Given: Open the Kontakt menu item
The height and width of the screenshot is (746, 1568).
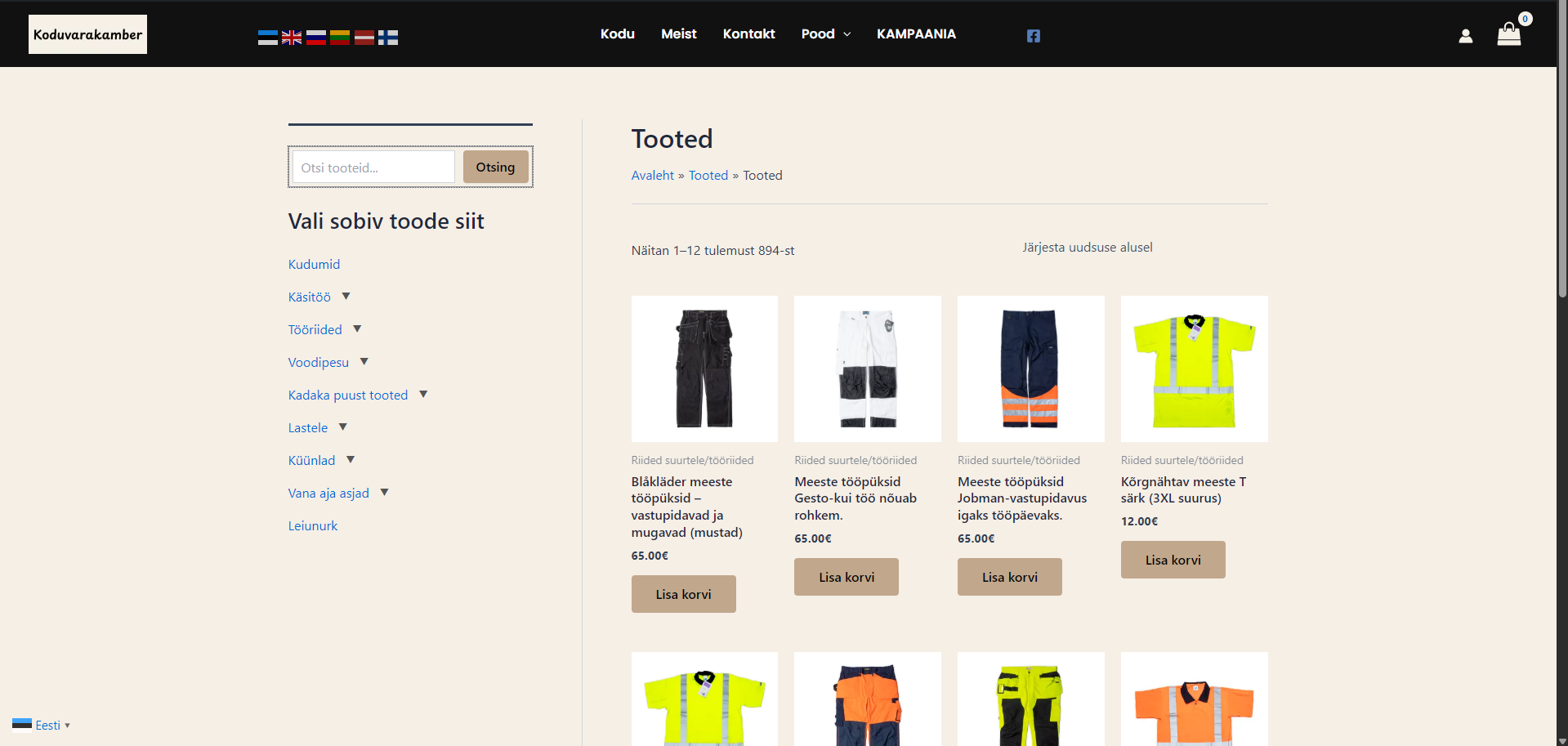Looking at the screenshot, I should (x=749, y=34).
